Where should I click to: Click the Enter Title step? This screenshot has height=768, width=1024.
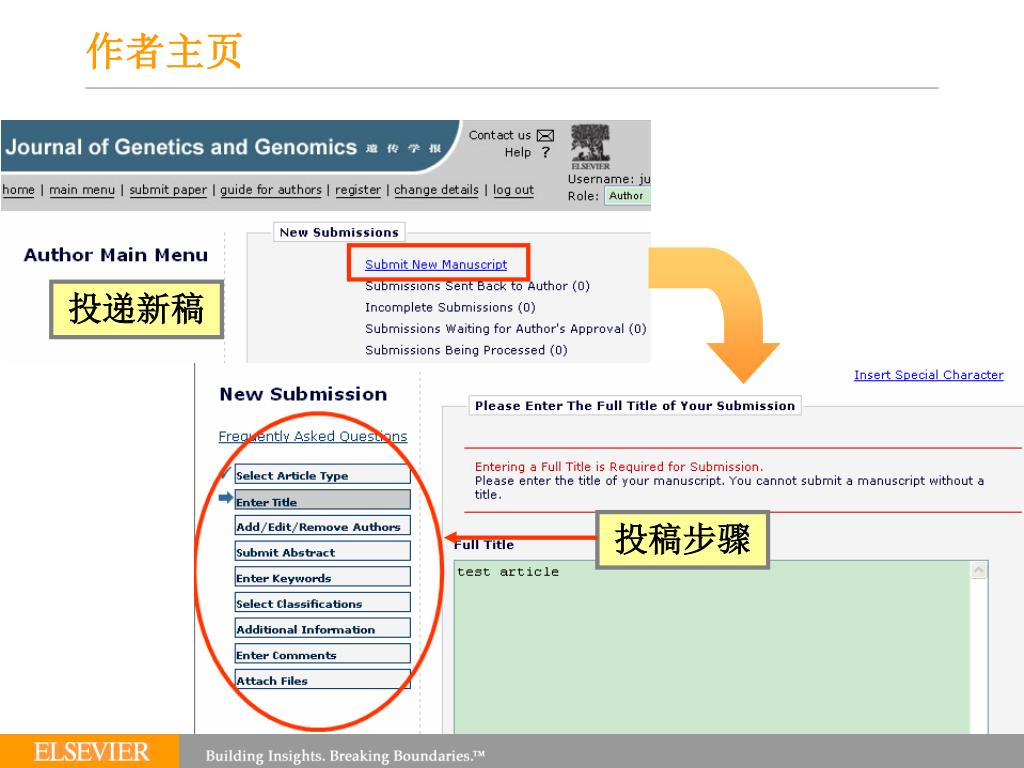(323, 500)
